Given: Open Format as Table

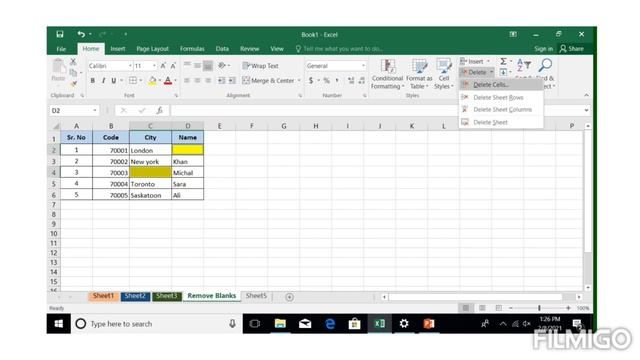Looking at the screenshot, I should click(419, 74).
